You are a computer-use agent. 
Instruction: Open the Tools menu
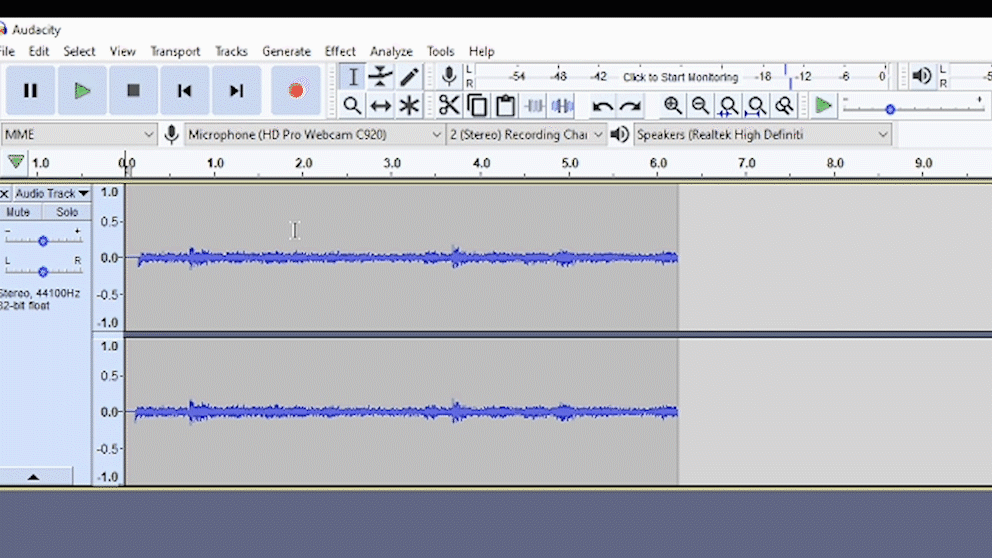coord(440,51)
